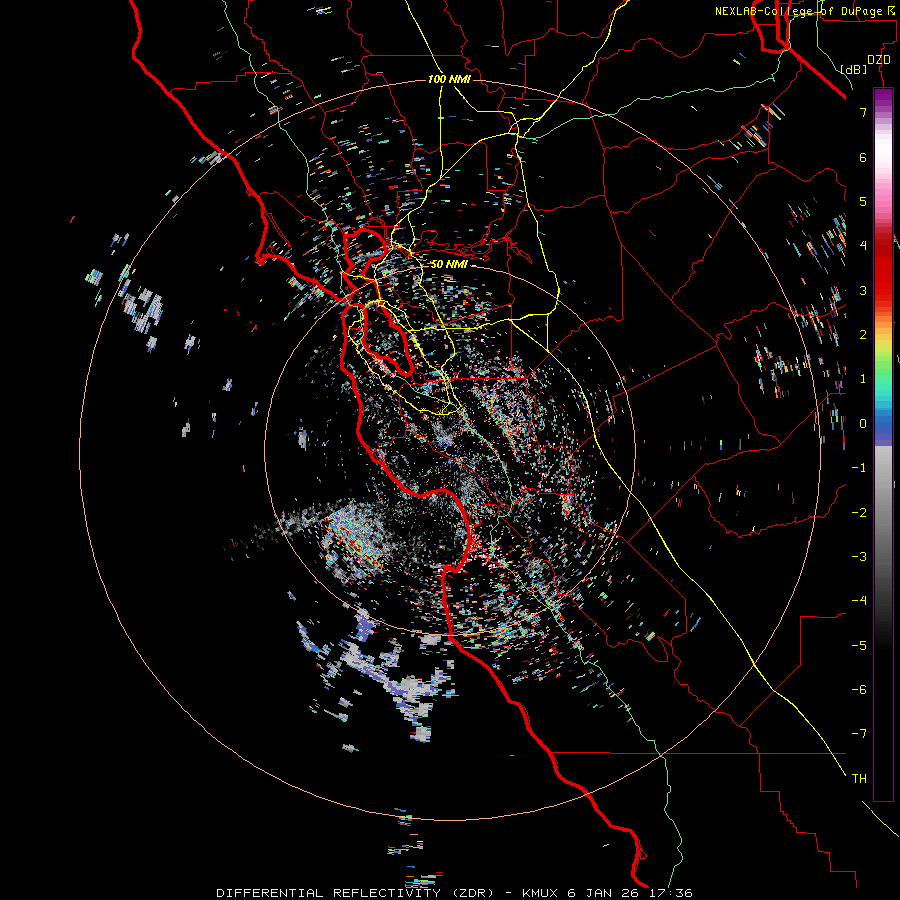Click the DZD product label
This screenshot has width=900, height=900.
pyautogui.click(x=879, y=60)
